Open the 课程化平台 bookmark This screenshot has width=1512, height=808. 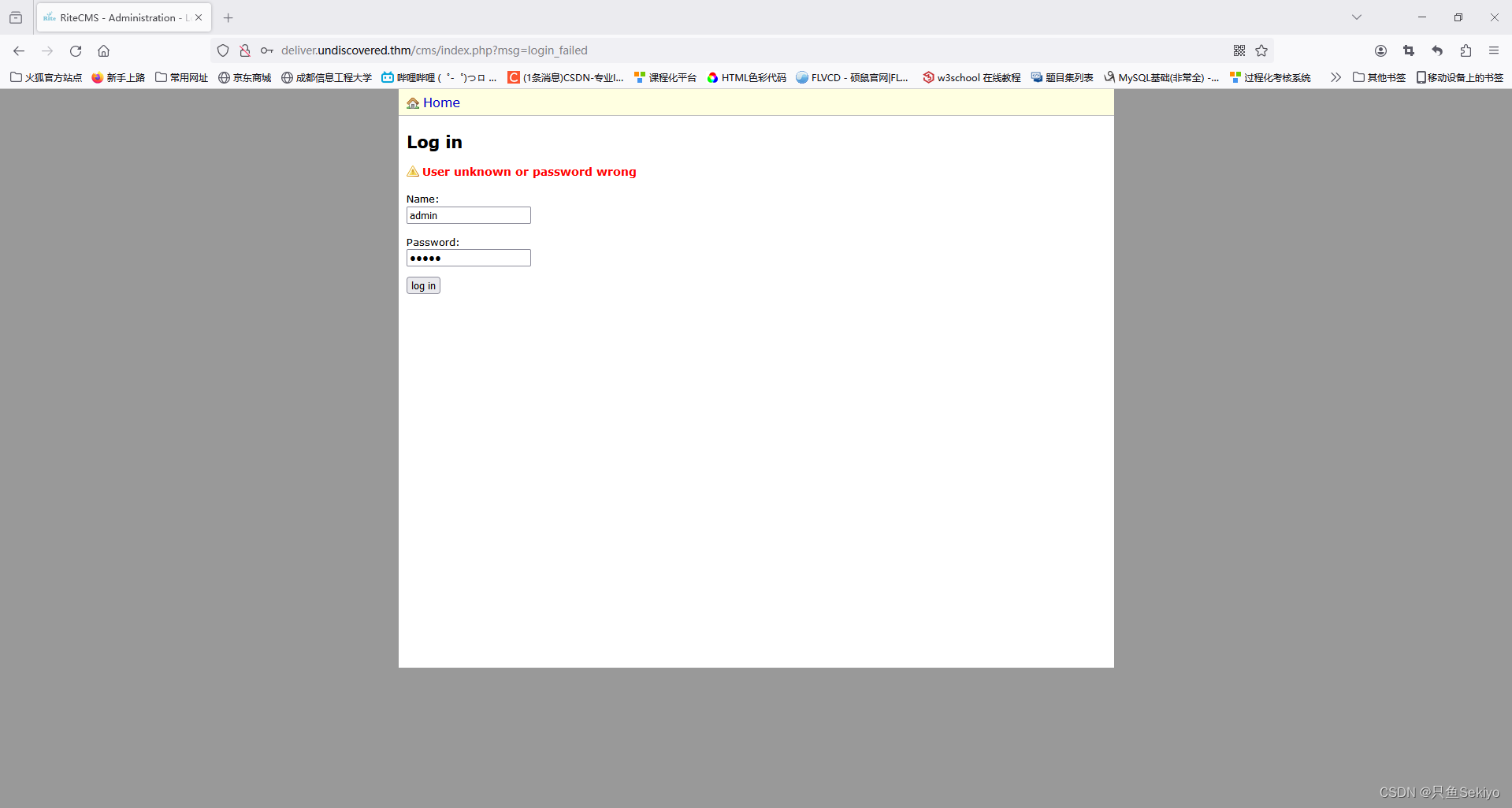click(x=666, y=77)
